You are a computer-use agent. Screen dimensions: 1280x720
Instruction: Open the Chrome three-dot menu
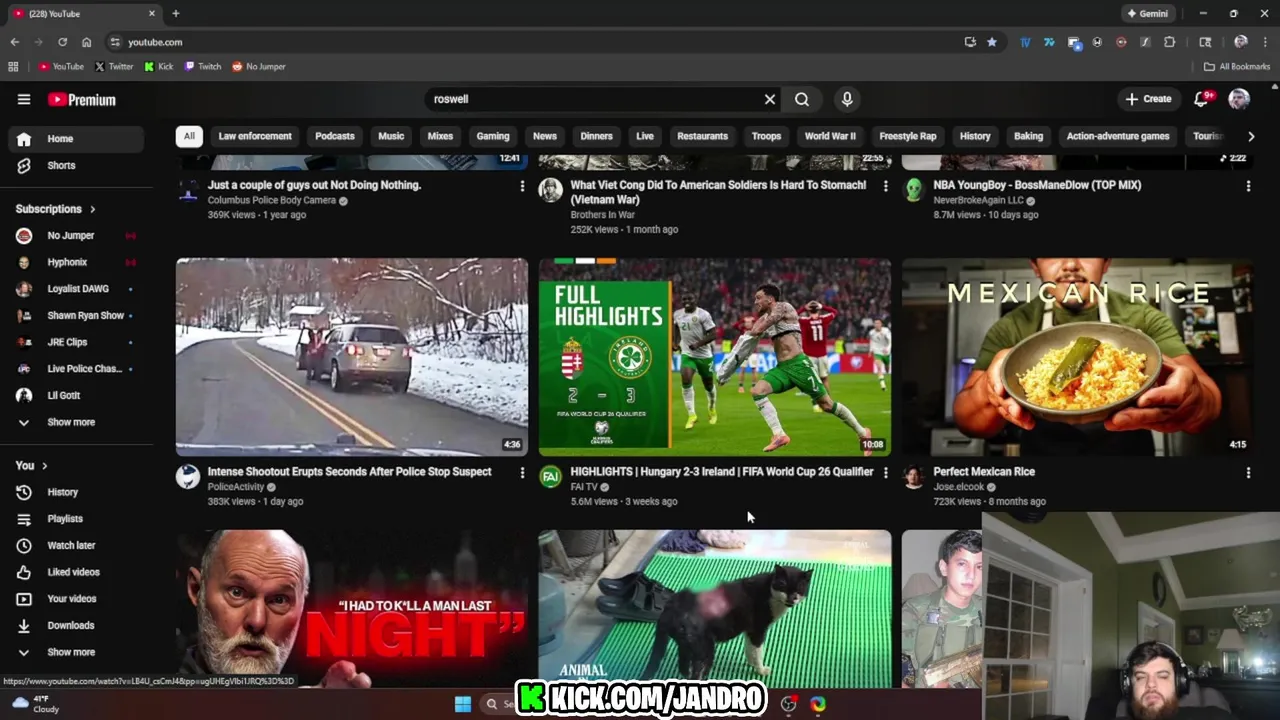click(x=1265, y=42)
